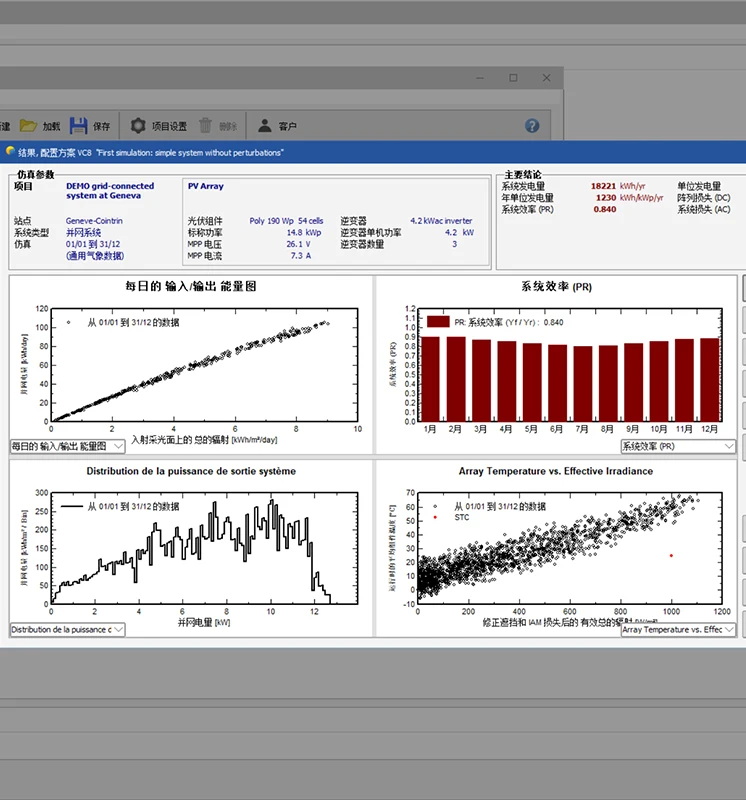Screen dimensions: 746x800
Task: Click '(通用气象数据)' text
Action: [95, 256]
